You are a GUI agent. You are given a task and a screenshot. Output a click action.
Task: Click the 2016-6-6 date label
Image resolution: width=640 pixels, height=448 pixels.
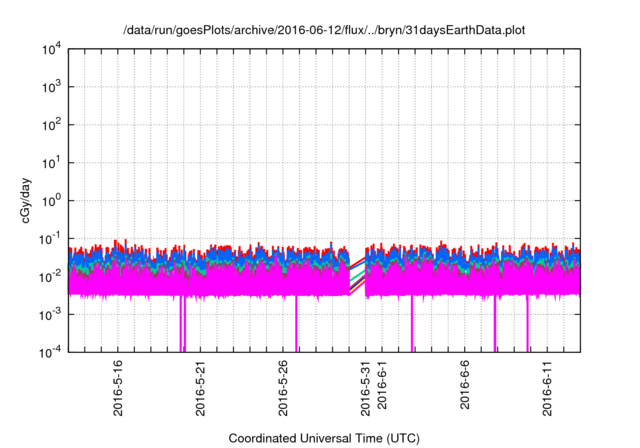coord(465,385)
